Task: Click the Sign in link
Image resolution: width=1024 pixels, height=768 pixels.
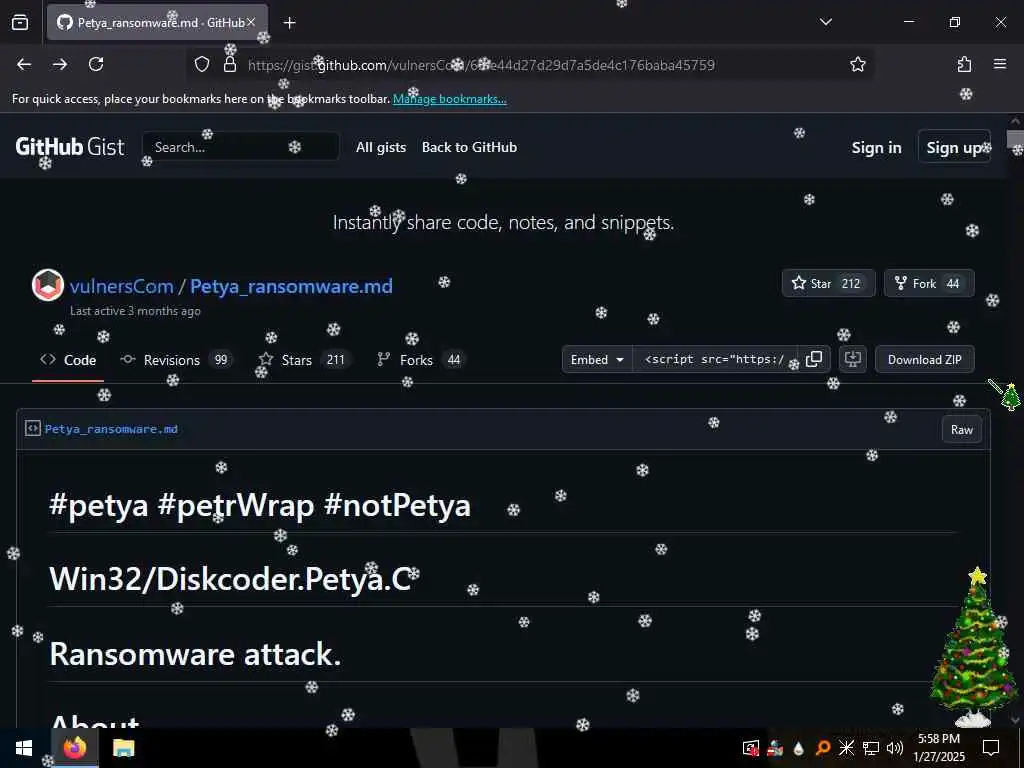Action: [x=876, y=148]
